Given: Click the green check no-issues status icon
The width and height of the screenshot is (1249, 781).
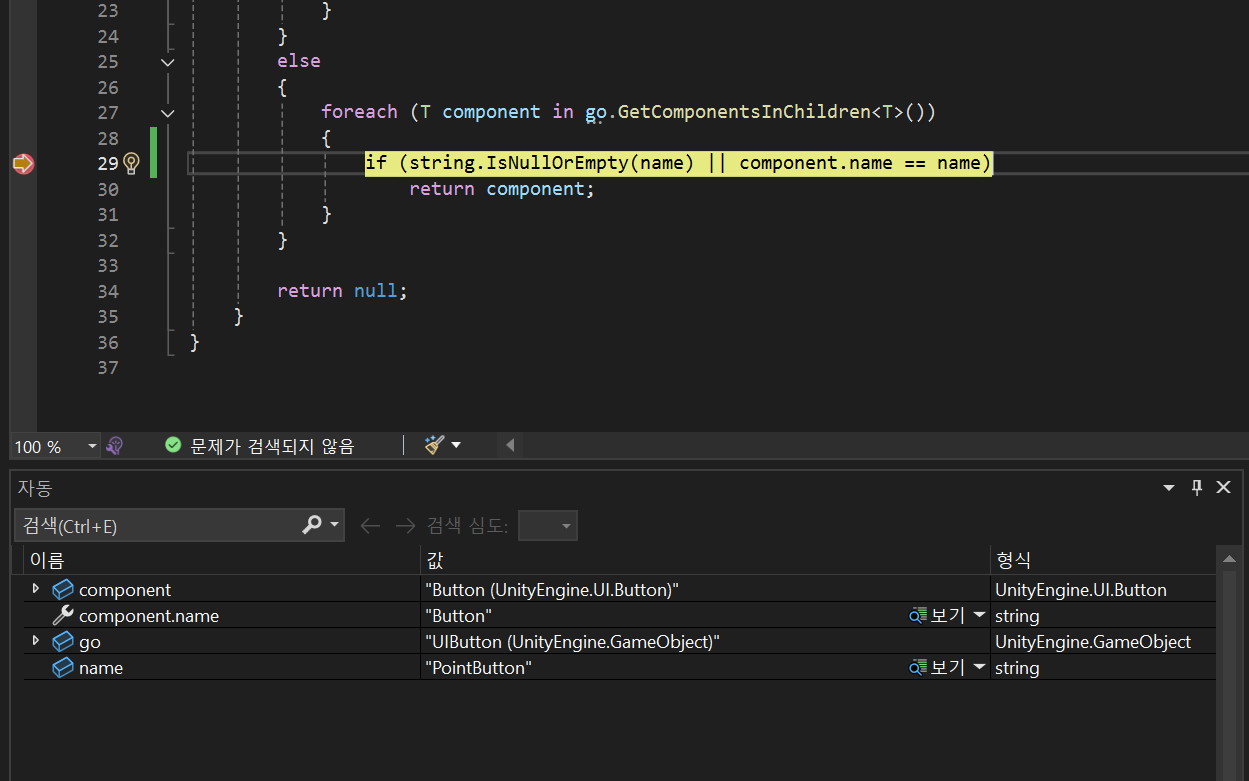Looking at the screenshot, I should (173, 445).
